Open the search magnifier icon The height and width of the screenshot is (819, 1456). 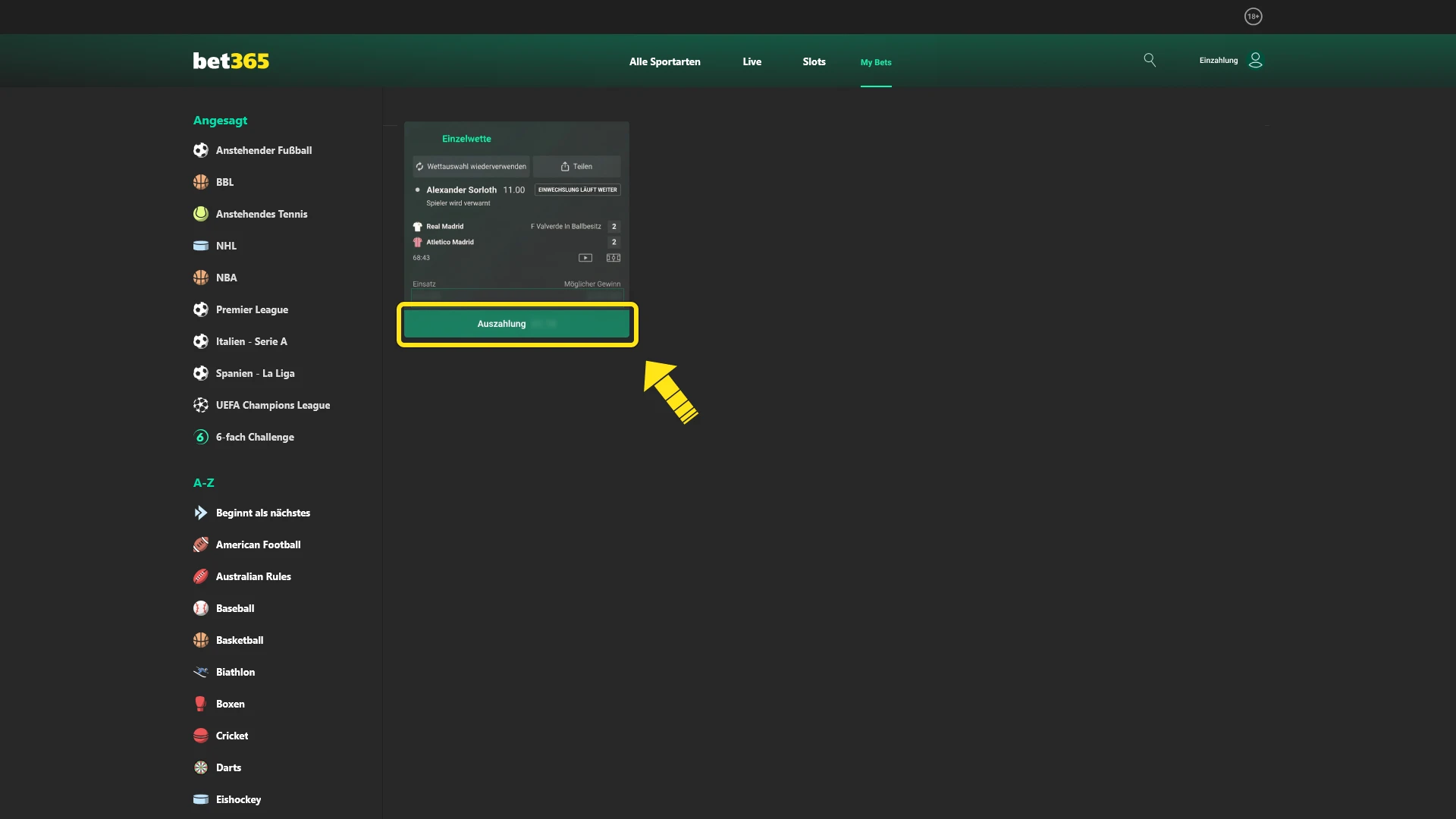tap(1150, 60)
